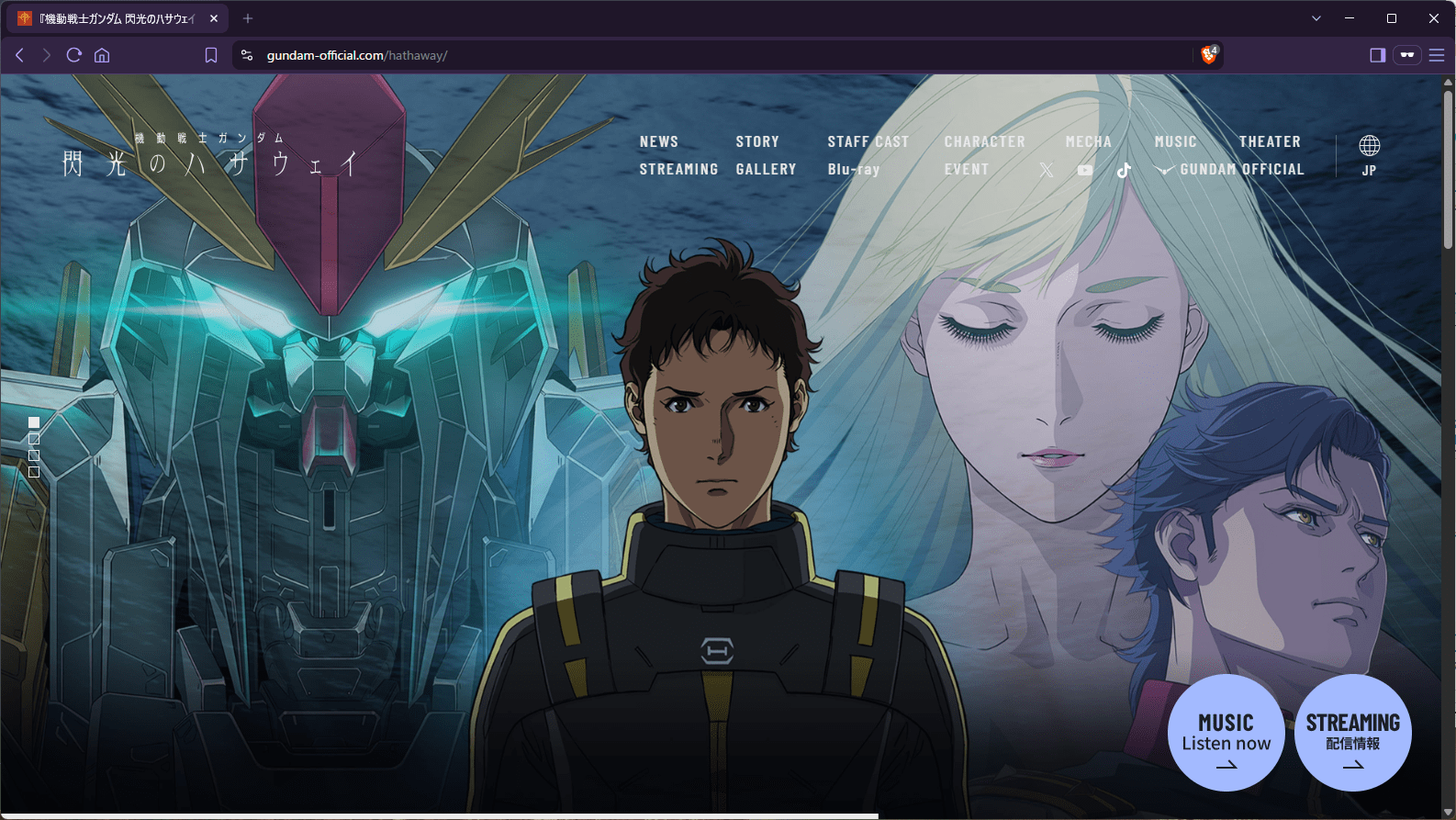
Task: Open the THEATER navigation link
Action: 1271,141
